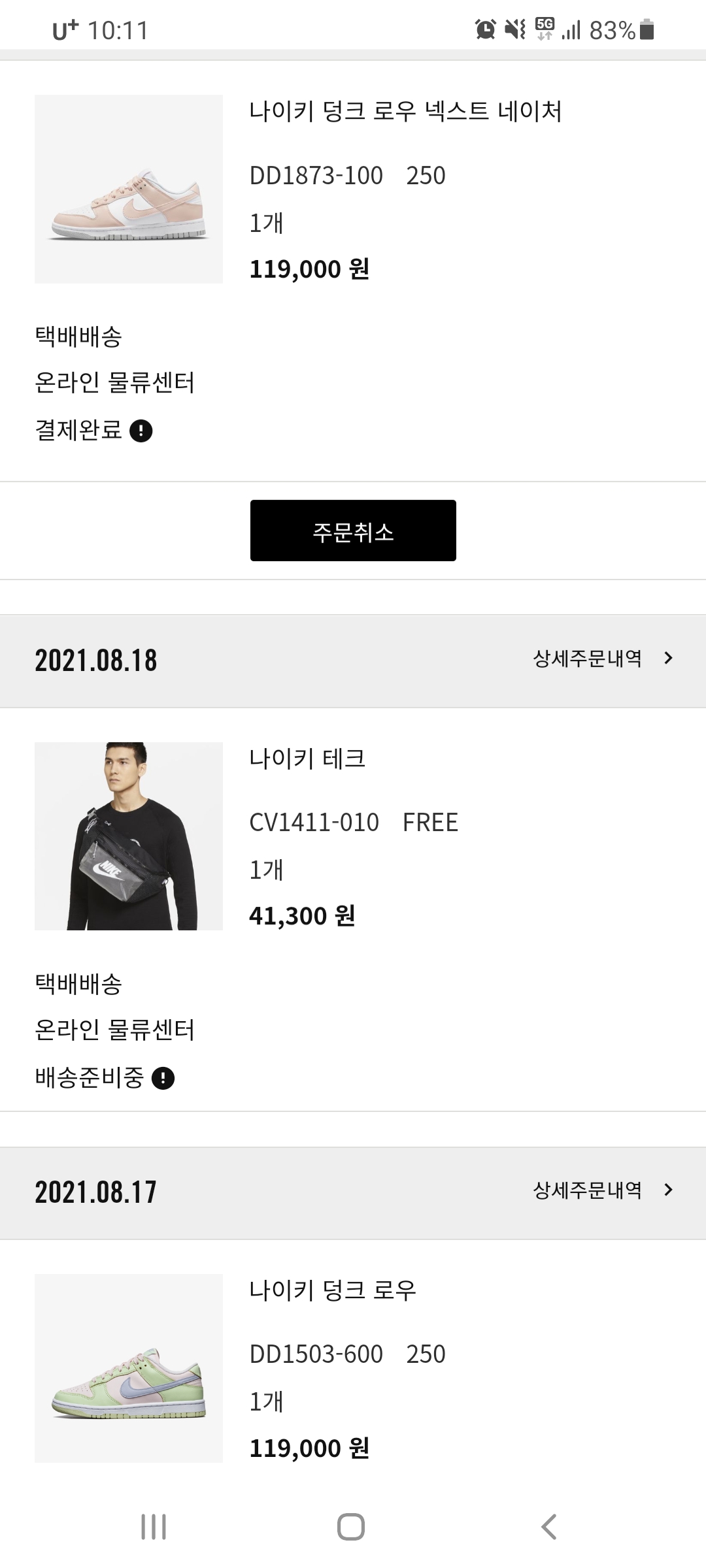Screen dimensions: 706x1568
Task: Tap the info icon next to 결제완료
Action: tap(141, 431)
